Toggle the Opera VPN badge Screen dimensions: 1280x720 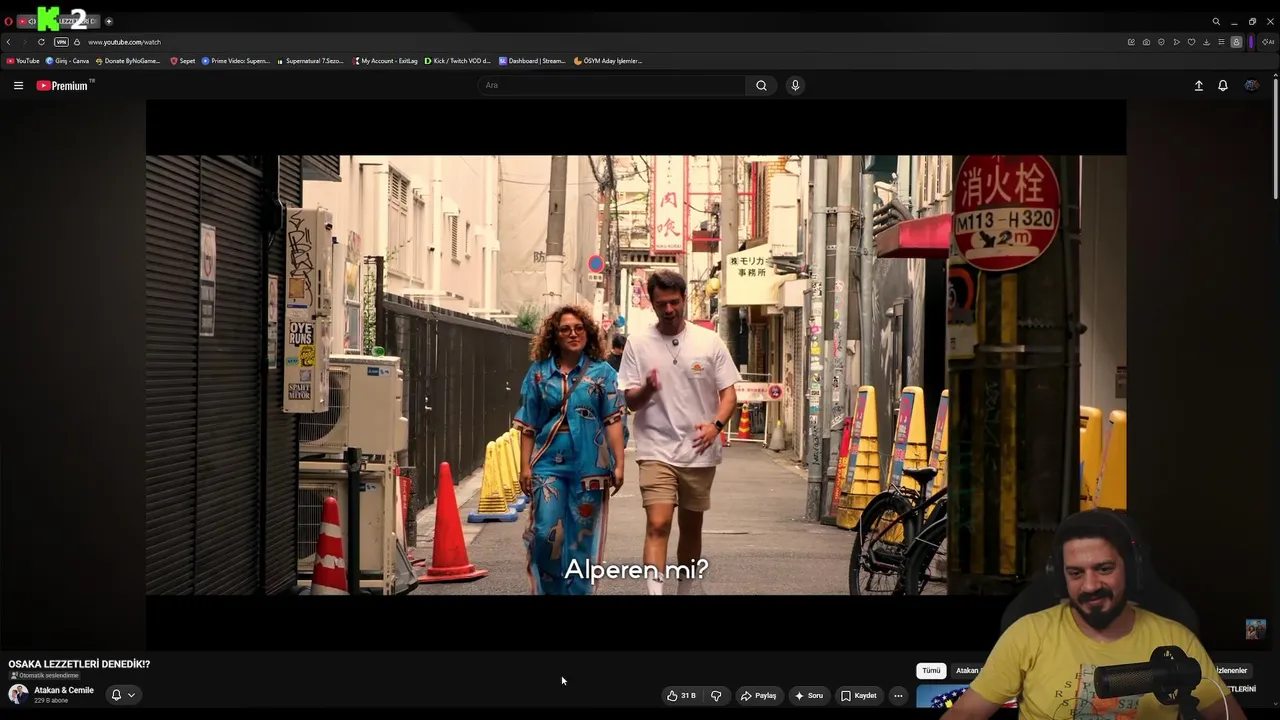pyautogui.click(x=61, y=42)
